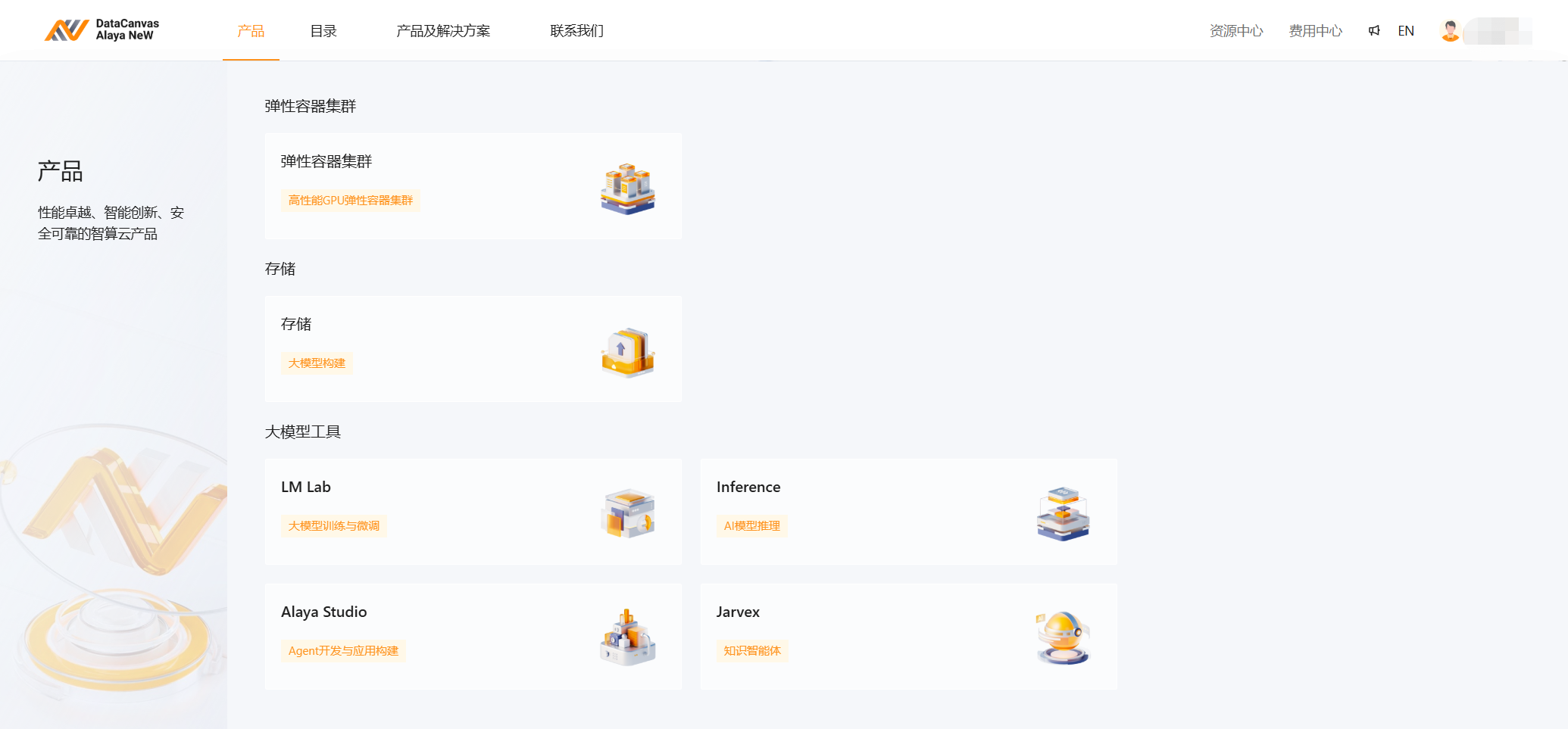The image size is (1568, 729).
Task: Open 费用中心 link
Action: pos(1316,31)
